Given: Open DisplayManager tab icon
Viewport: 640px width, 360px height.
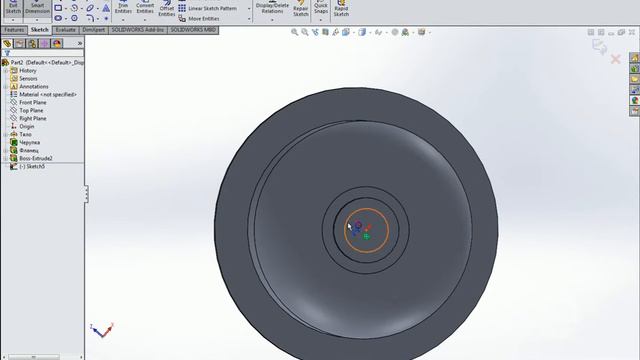Looking at the screenshot, I should [57, 43].
